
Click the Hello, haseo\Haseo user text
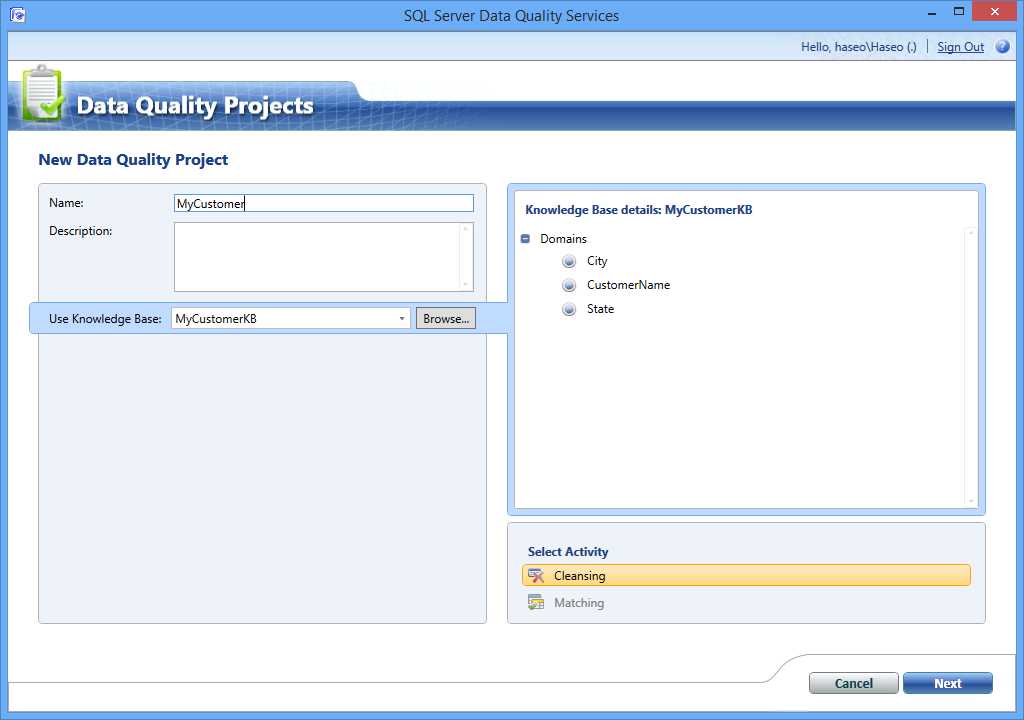pyautogui.click(x=859, y=47)
